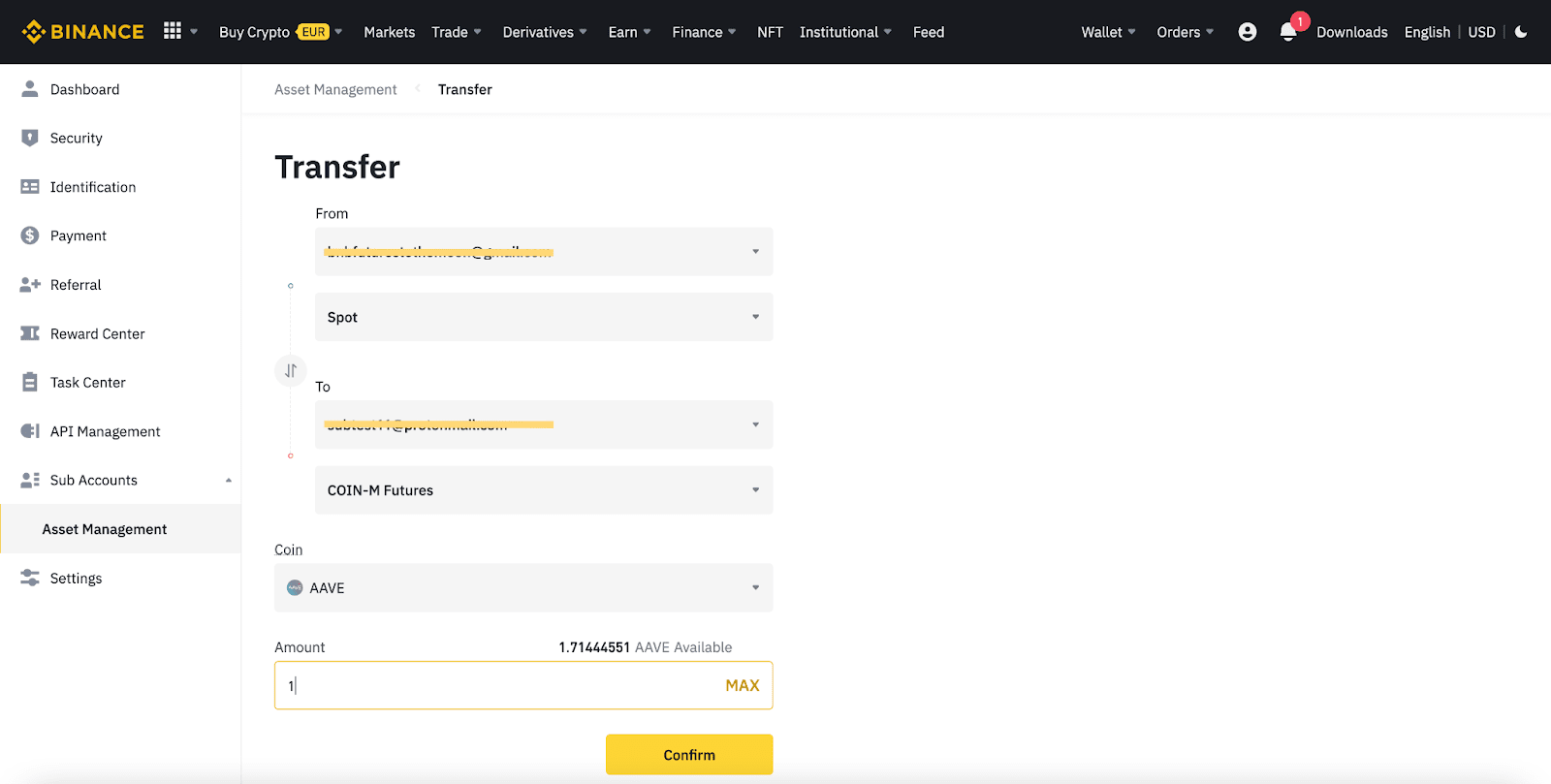Image resolution: width=1551 pixels, height=784 pixels.
Task: Swap From and To accounts icon
Action: click(291, 370)
